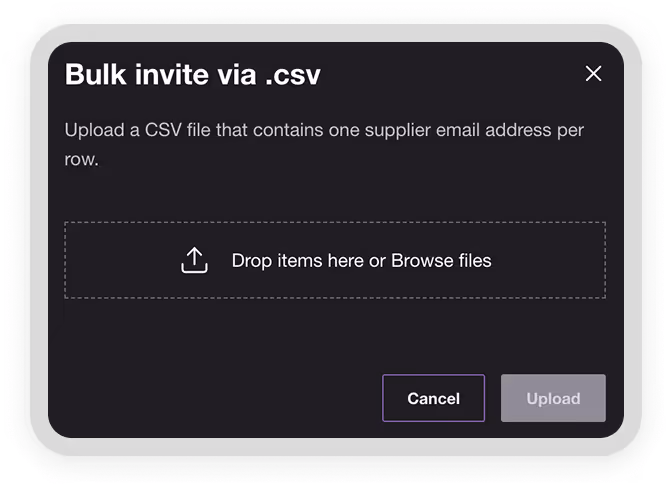Image resolution: width=672 pixels, height=492 pixels.
Task: Click the word 'row.' in the description
Action: (81, 159)
